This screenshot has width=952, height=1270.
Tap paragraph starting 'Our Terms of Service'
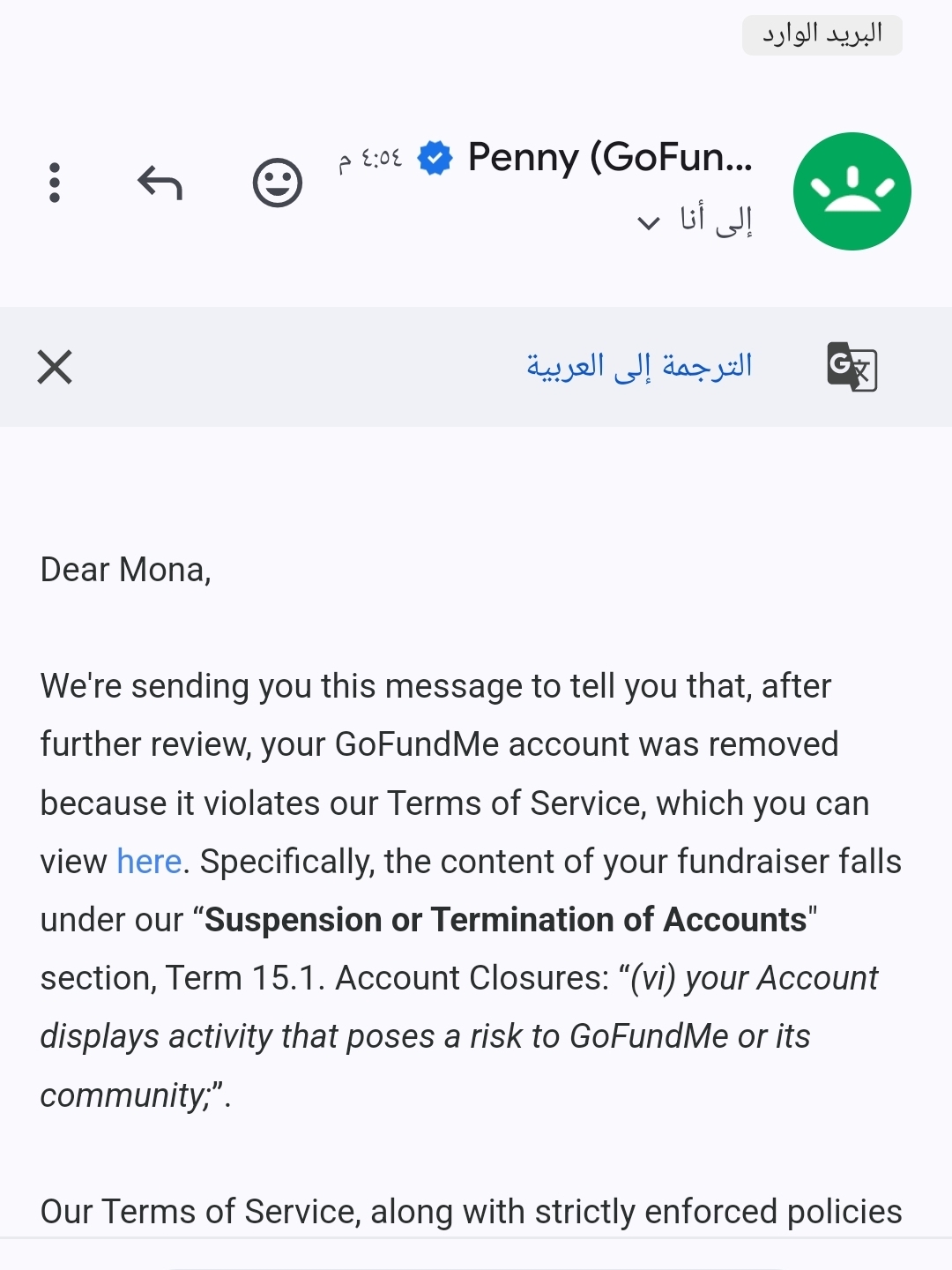click(x=472, y=1212)
